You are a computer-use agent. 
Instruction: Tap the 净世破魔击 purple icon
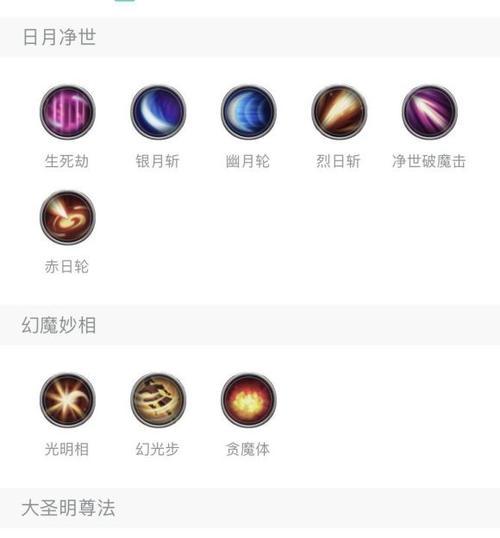coord(429,112)
